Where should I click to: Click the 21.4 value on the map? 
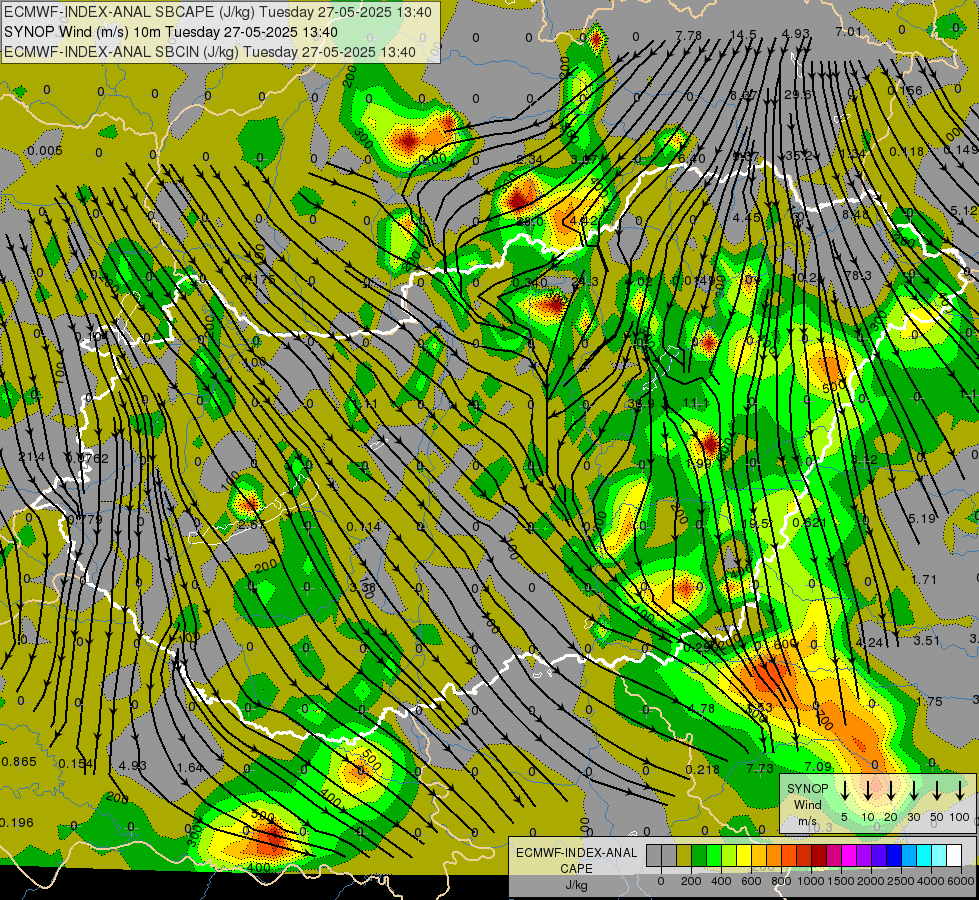31,457
